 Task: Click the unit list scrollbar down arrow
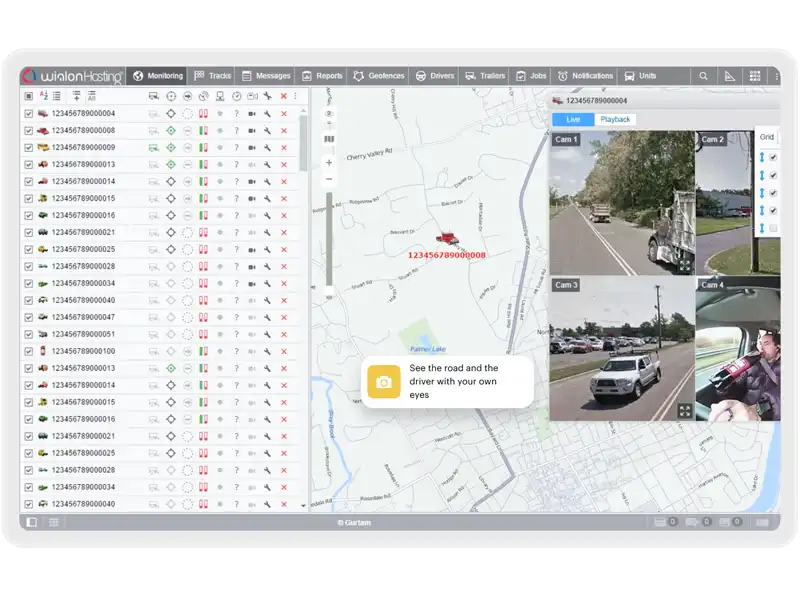[303, 506]
